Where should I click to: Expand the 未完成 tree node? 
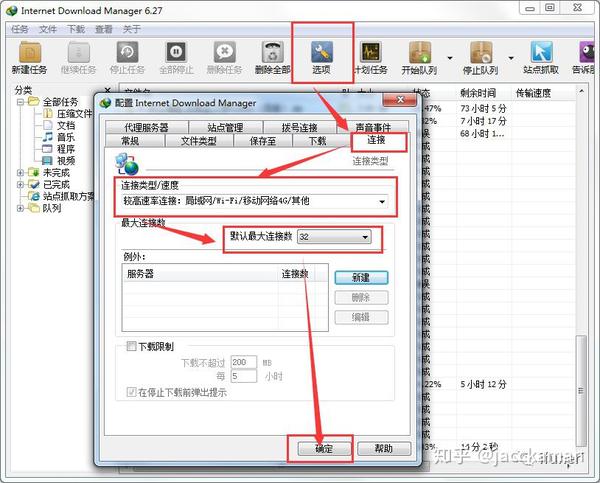pyautogui.click(x=21, y=173)
